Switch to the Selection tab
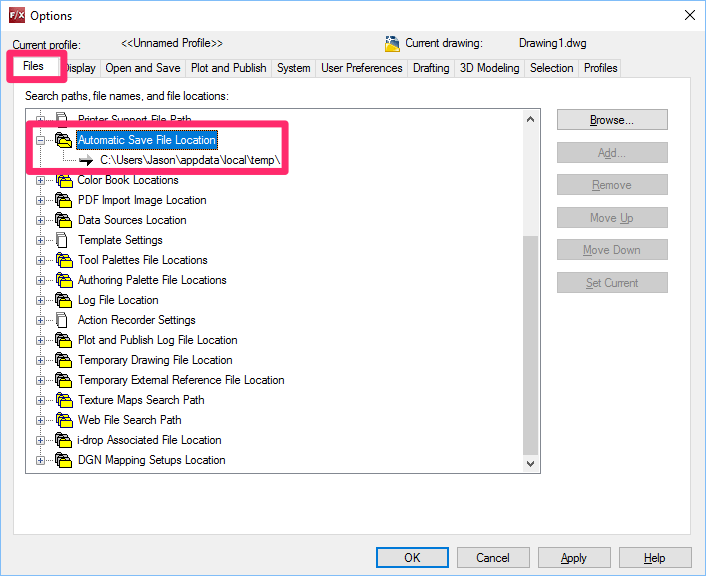 [x=552, y=68]
